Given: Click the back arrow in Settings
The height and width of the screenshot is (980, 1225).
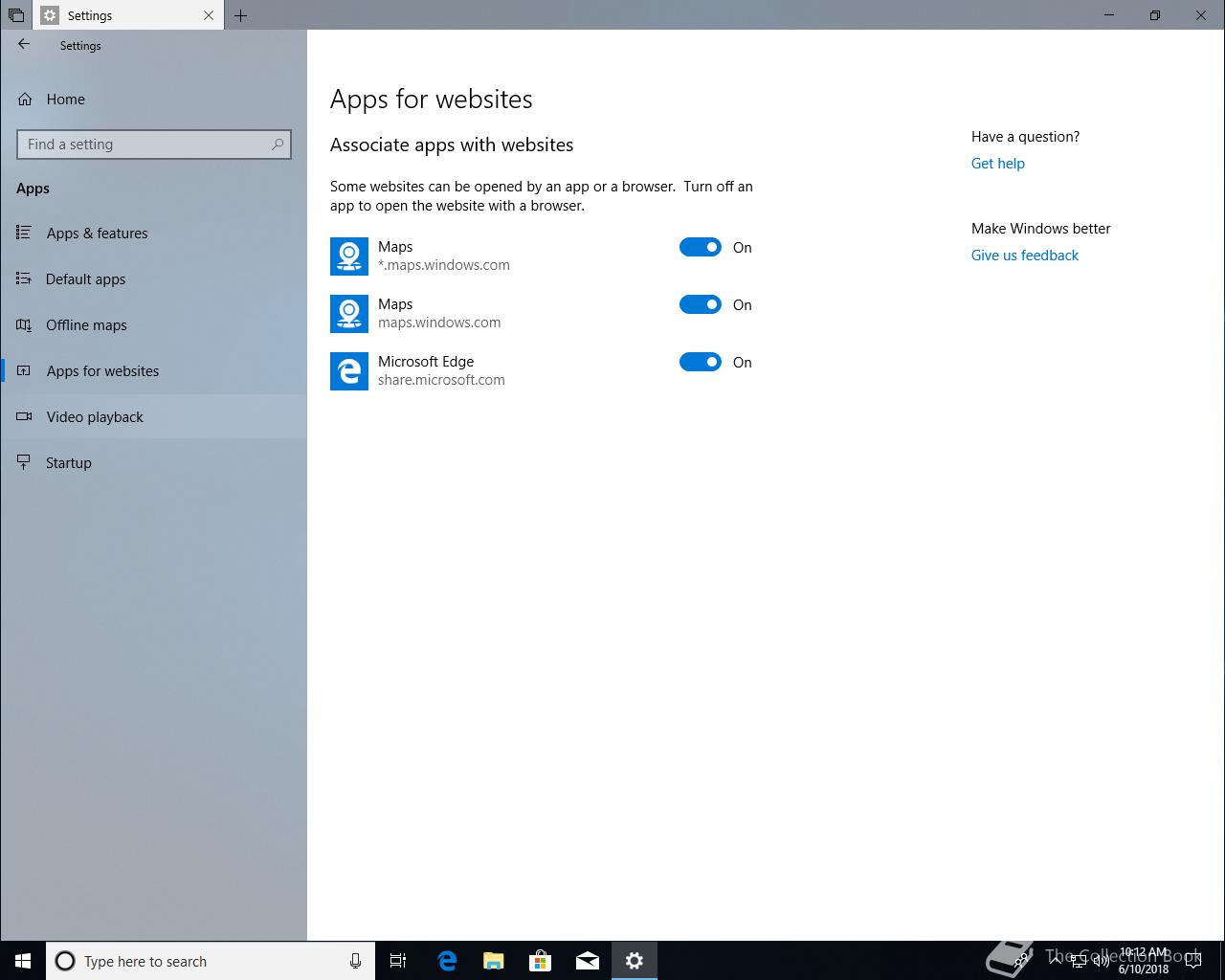Looking at the screenshot, I should pos(24,44).
